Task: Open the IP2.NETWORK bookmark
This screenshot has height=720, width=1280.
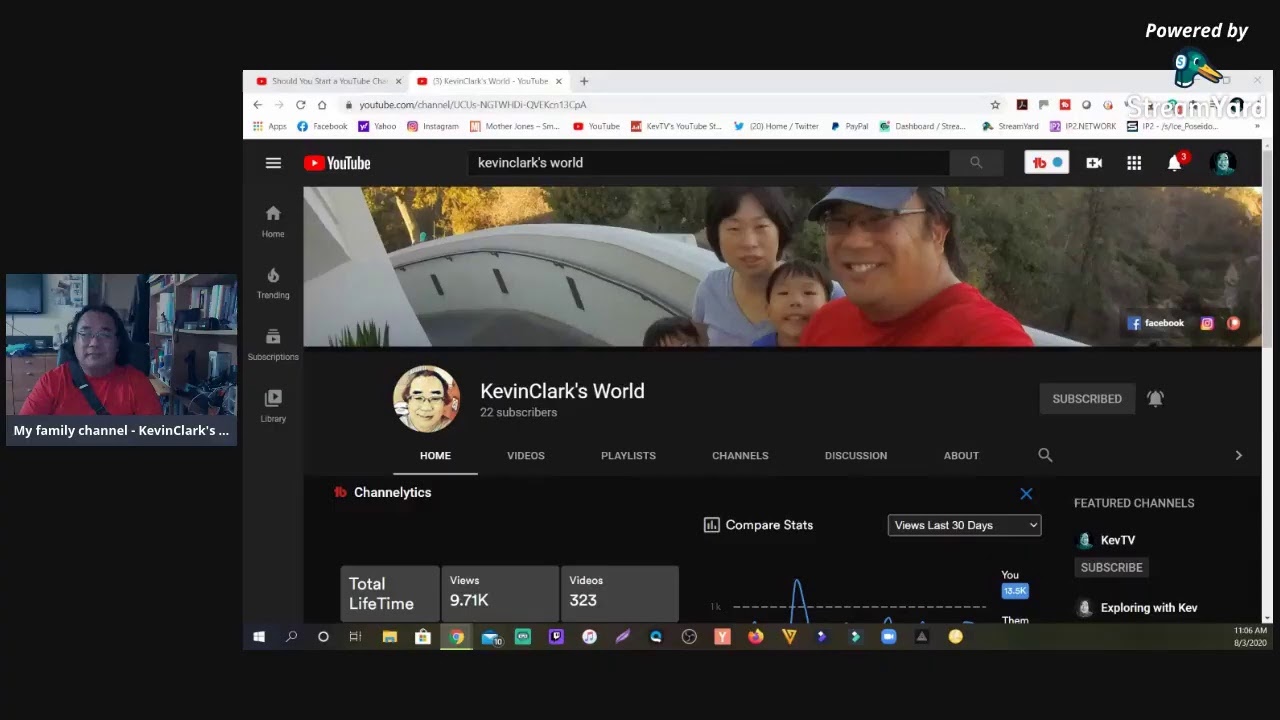Action: click(x=1082, y=126)
